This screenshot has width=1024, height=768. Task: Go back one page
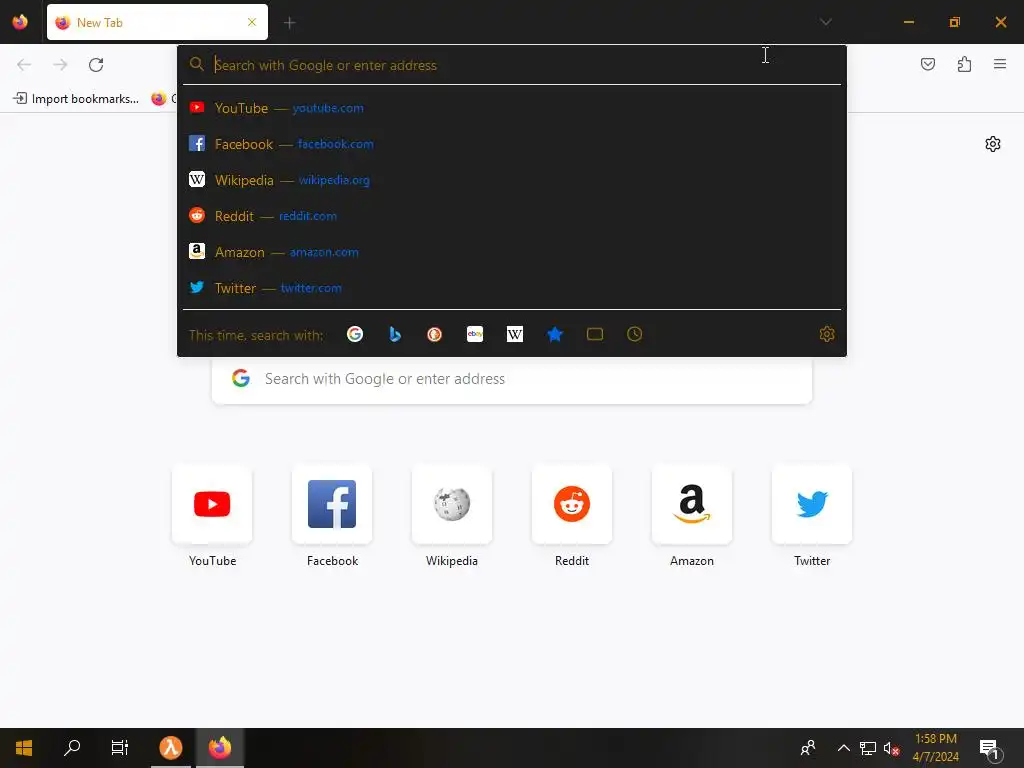click(24, 65)
